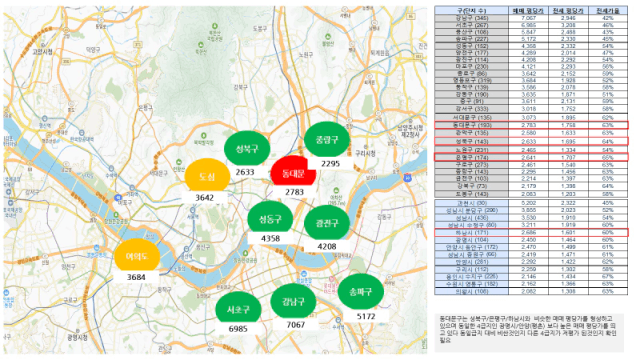Select the red-outlined 하남시 (171) table row
Image resolution: width=640 pixels, height=360 pixels.
(531, 233)
